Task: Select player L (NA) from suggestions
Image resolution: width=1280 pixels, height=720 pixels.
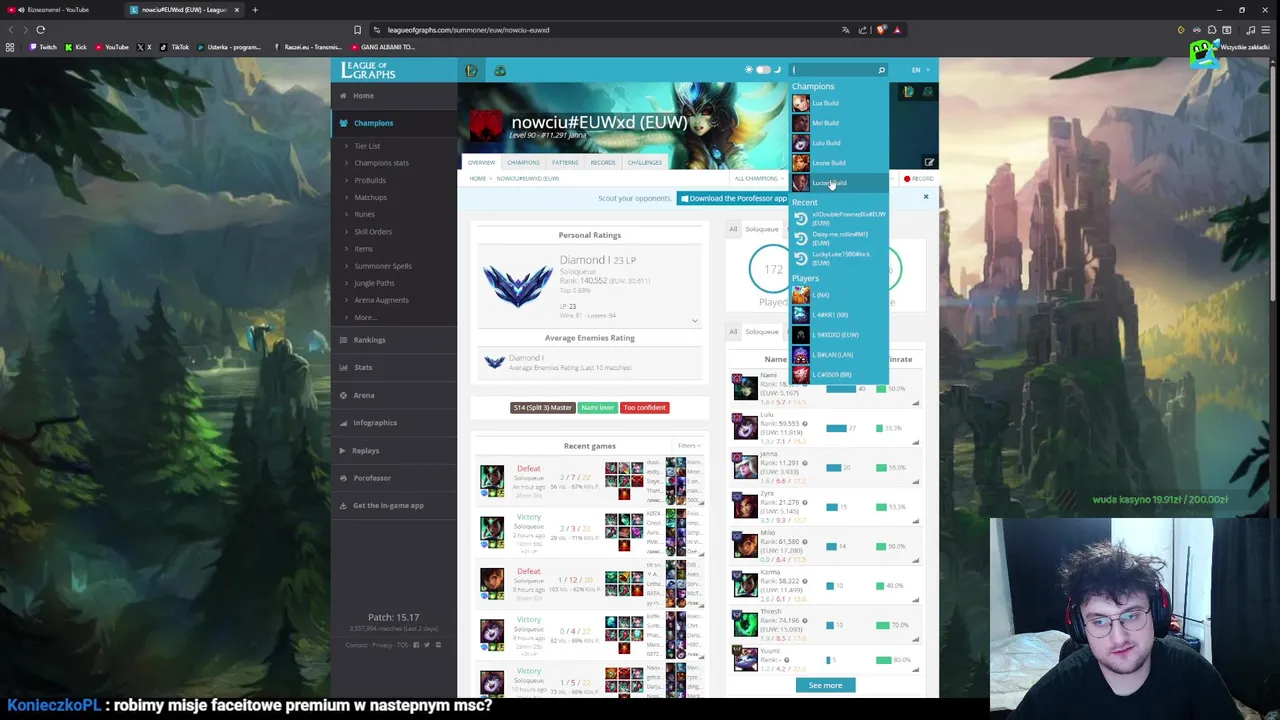Action: coord(839,295)
